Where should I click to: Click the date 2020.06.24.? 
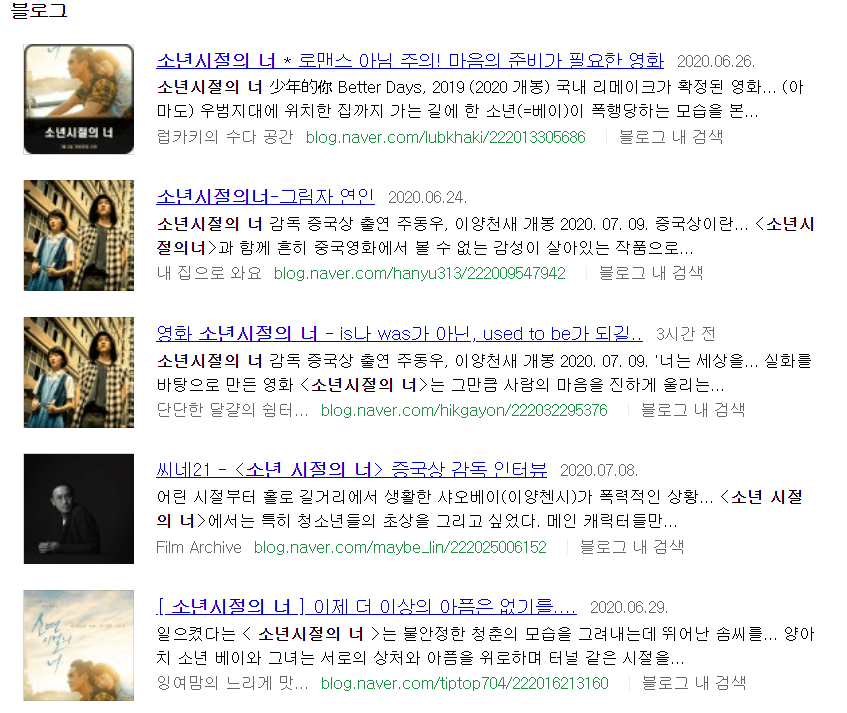(x=427, y=197)
